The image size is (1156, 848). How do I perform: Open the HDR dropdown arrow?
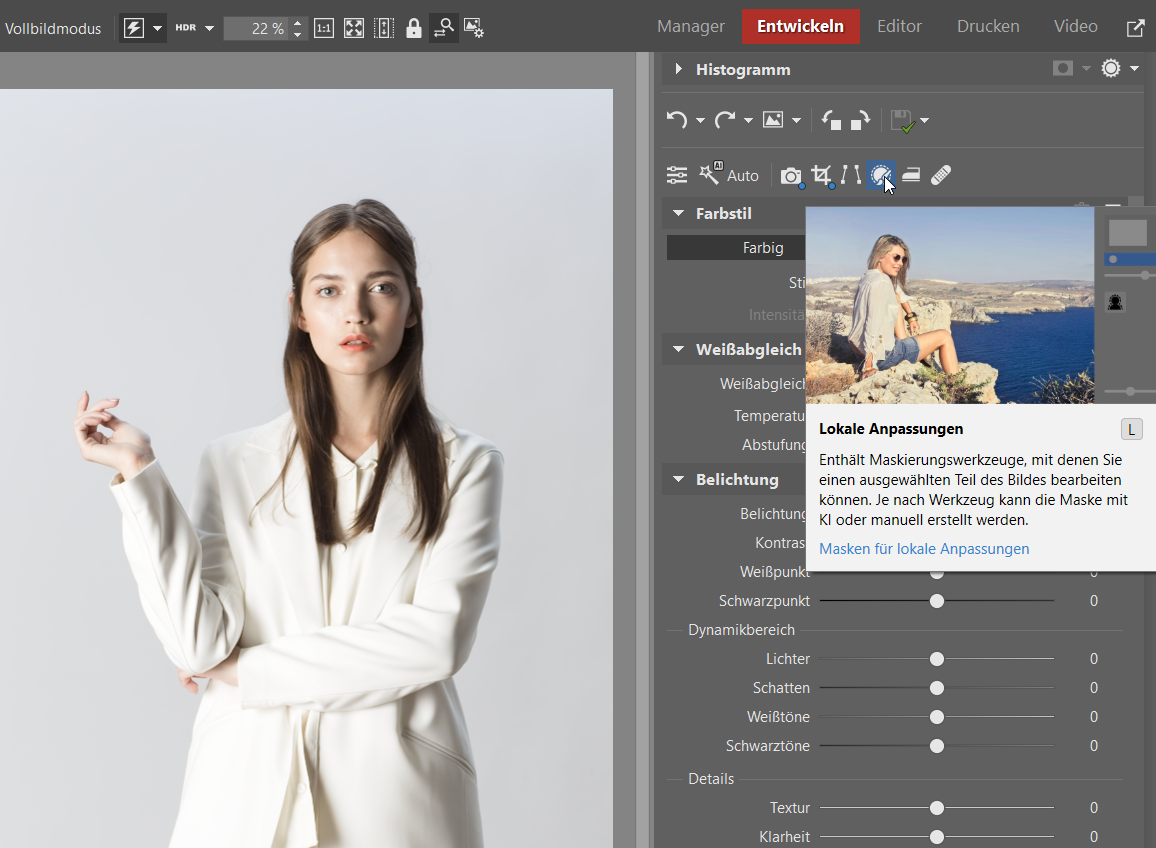click(x=209, y=28)
